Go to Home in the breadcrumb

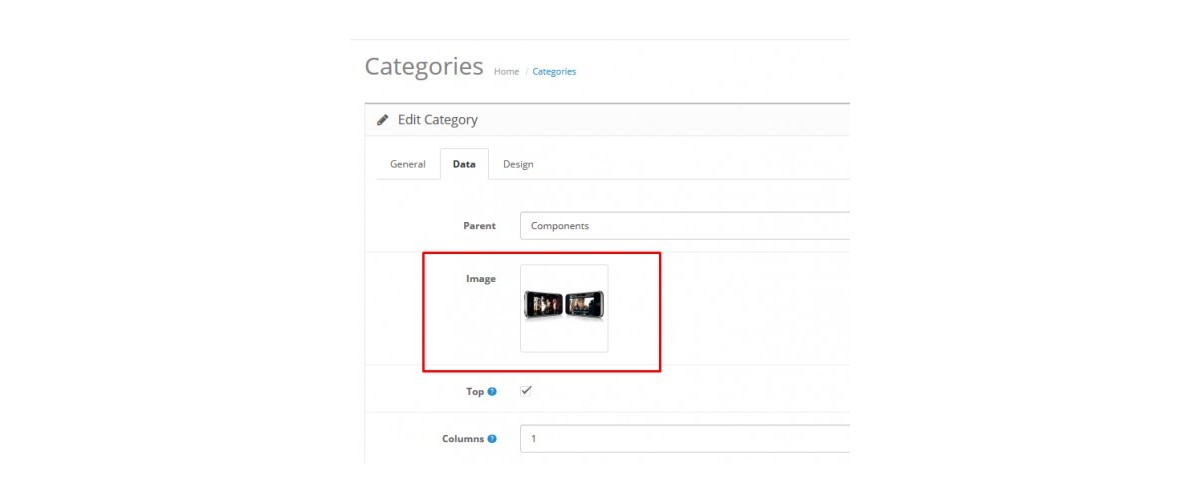pos(507,72)
